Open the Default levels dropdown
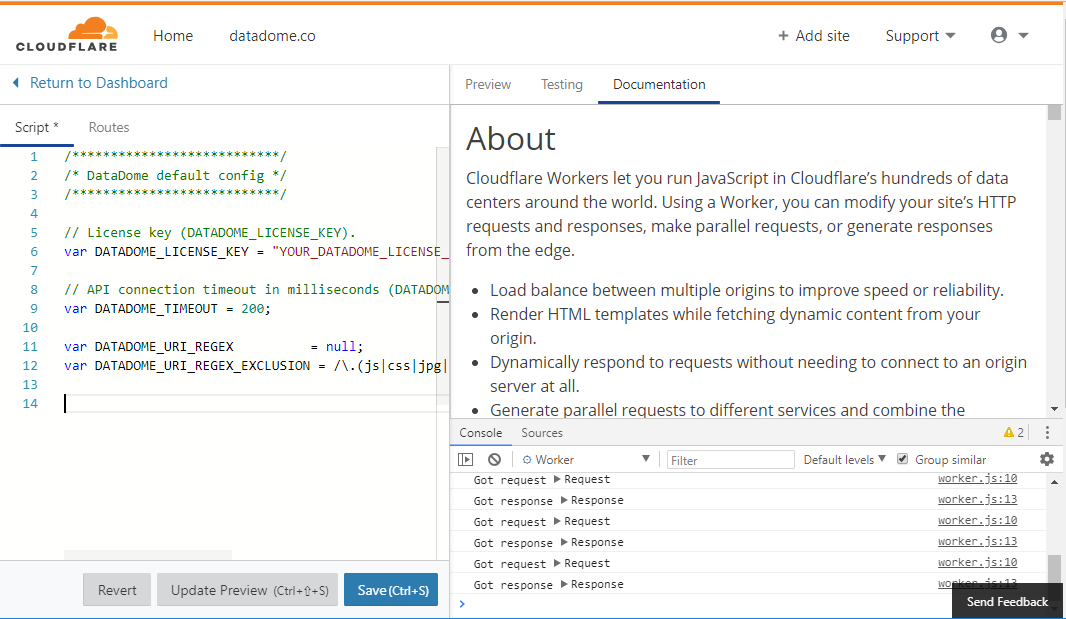This screenshot has height=619, width=1066. [845, 460]
